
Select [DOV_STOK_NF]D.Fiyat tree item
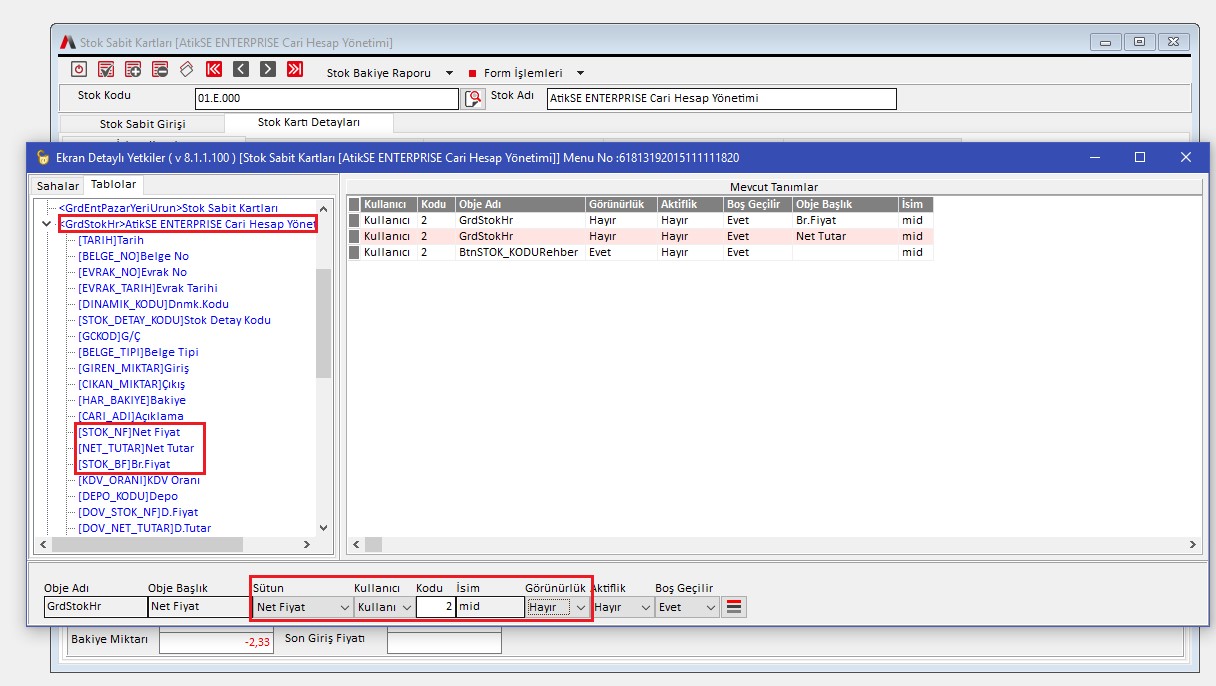138,512
